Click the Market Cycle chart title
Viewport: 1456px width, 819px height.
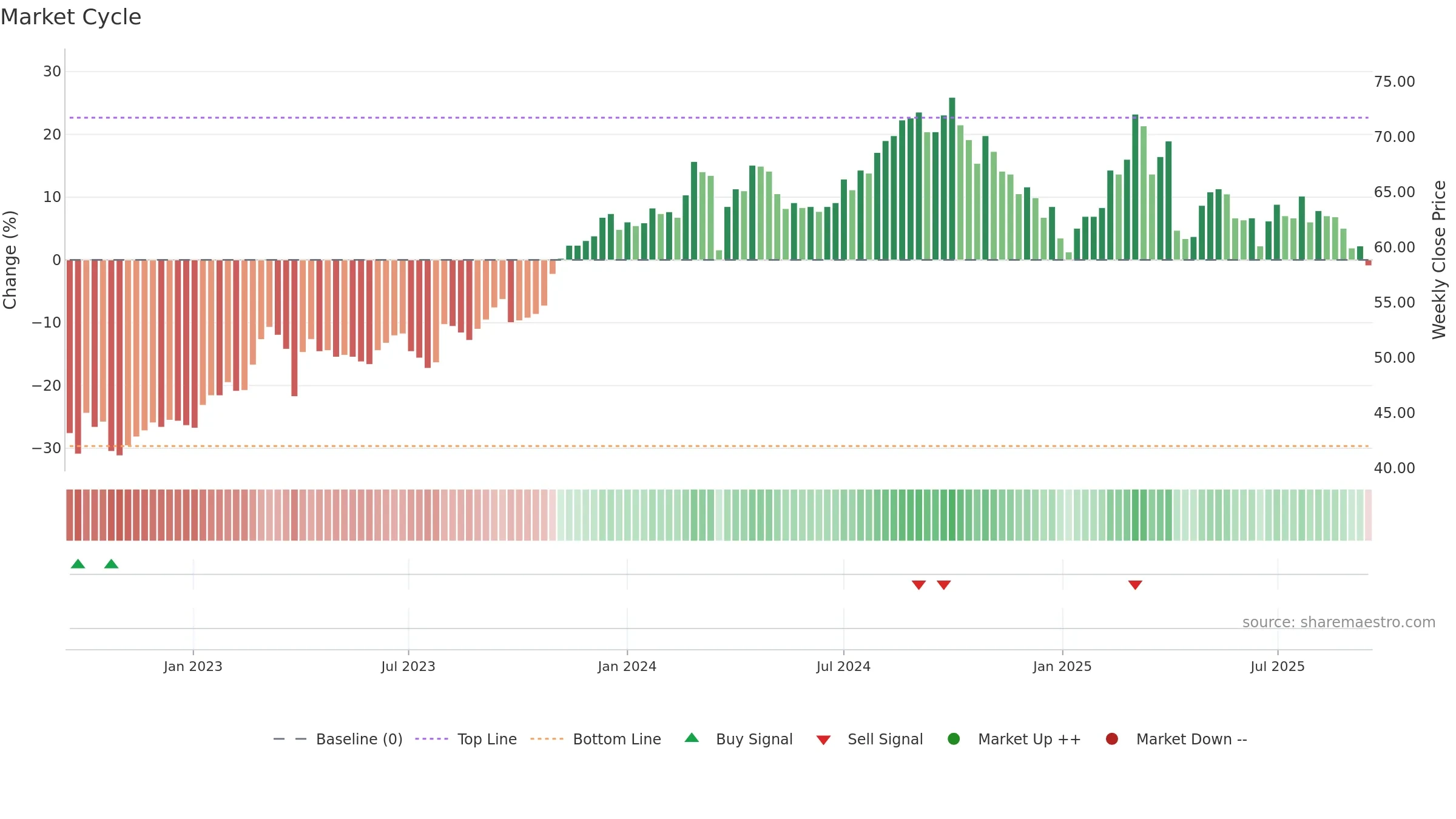coord(71,17)
